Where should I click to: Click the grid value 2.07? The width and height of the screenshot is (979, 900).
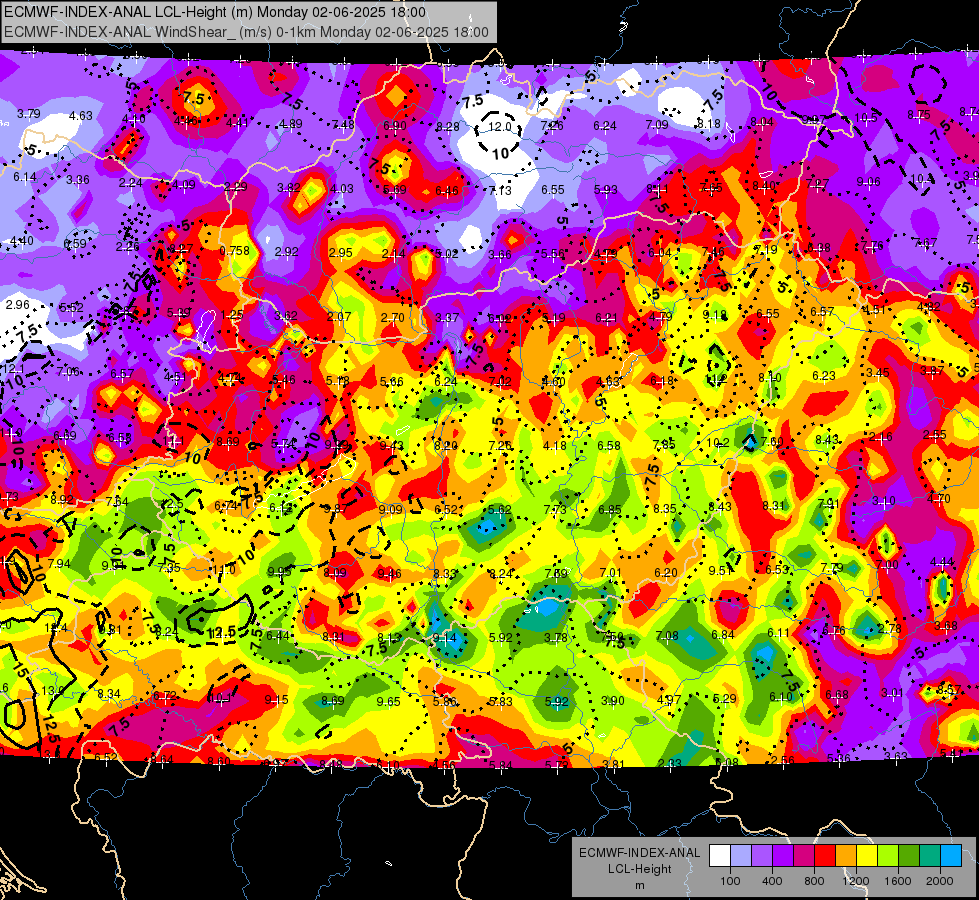coord(339,317)
